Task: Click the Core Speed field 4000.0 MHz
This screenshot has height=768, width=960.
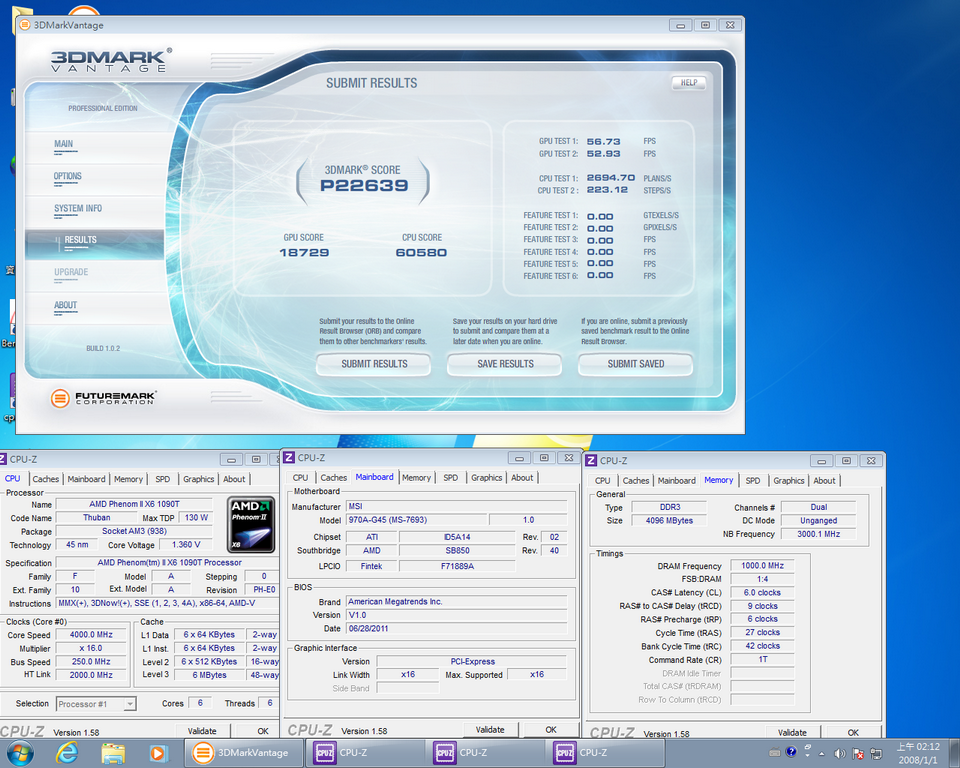Action: pyautogui.click(x=91, y=635)
